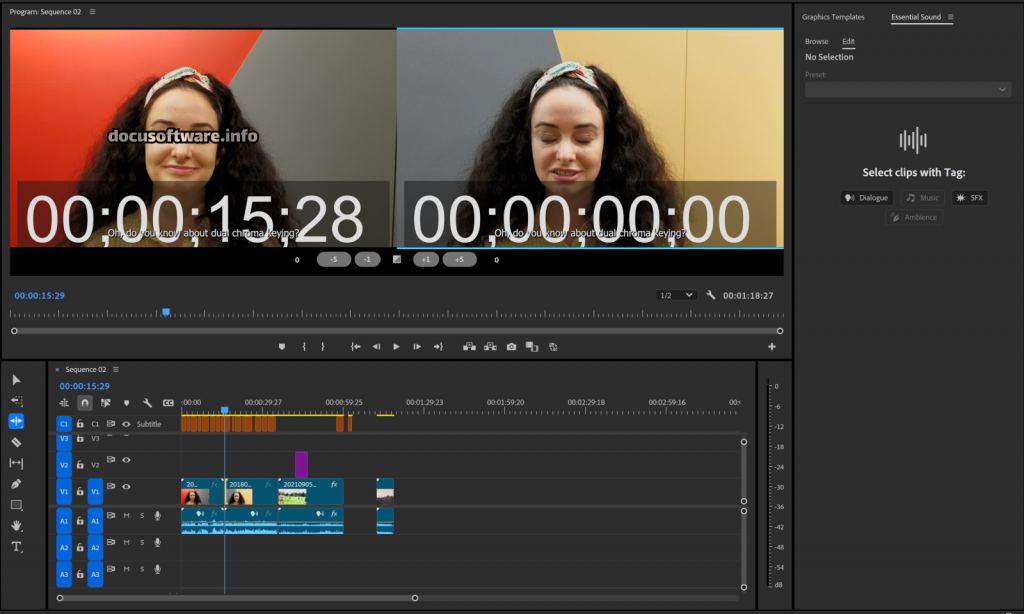This screenshot has height=614, width=1024.
Task: Hide the V1 track output eye
Action: 126,487
